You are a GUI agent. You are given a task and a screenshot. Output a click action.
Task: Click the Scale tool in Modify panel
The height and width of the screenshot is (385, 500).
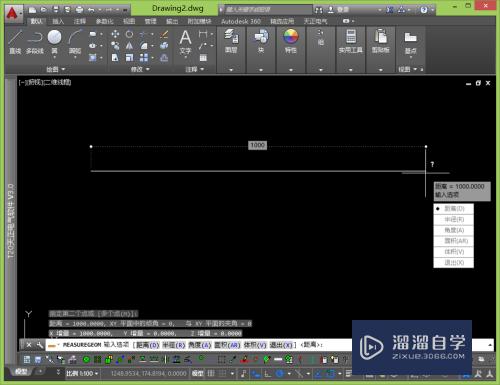point(129,58)
